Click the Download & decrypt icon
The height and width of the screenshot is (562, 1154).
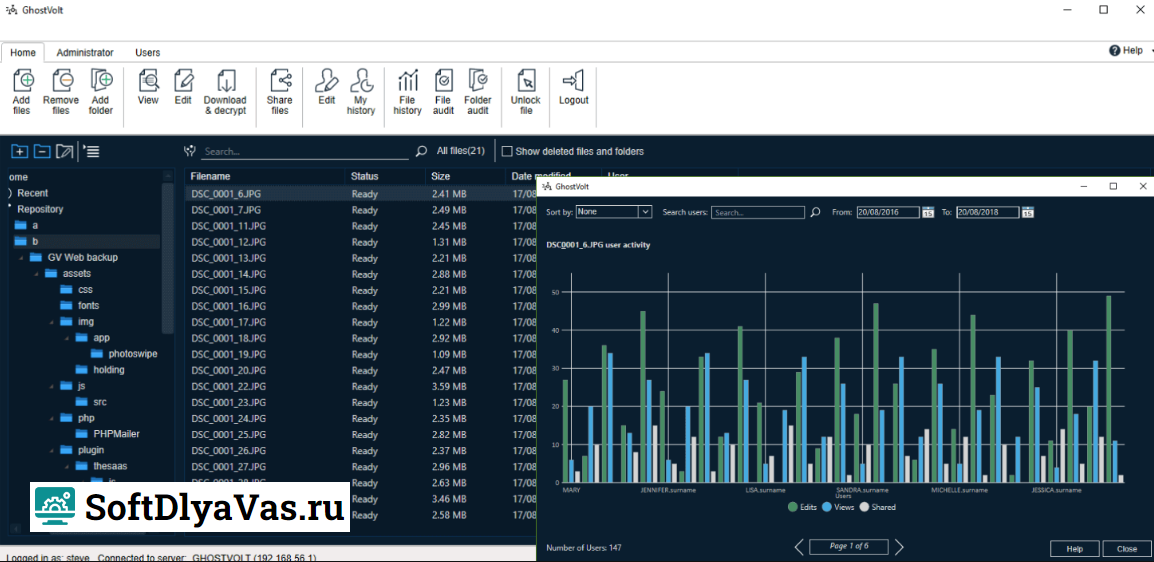(x=226, y=80)
